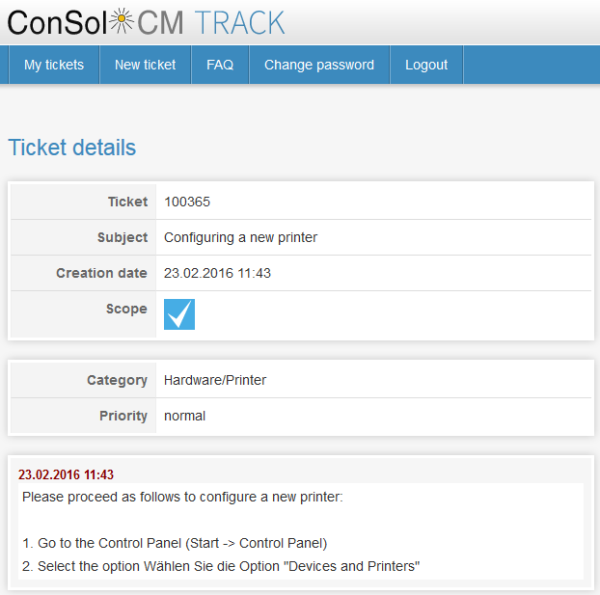This screenshot has height=595, width=600.
Task: Click the normal priority value
Action: click(185, 416)
